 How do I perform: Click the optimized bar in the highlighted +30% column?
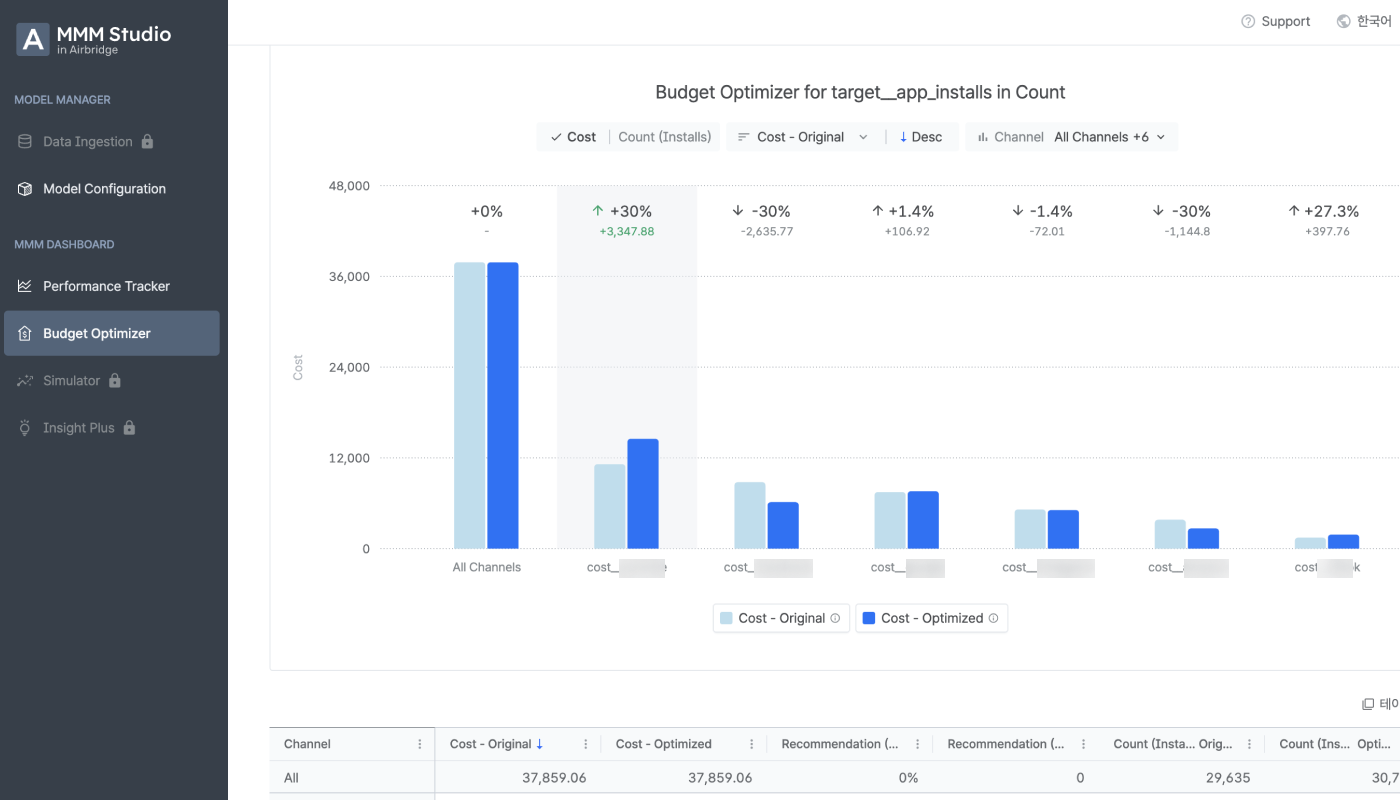click(x=643, y=494)
